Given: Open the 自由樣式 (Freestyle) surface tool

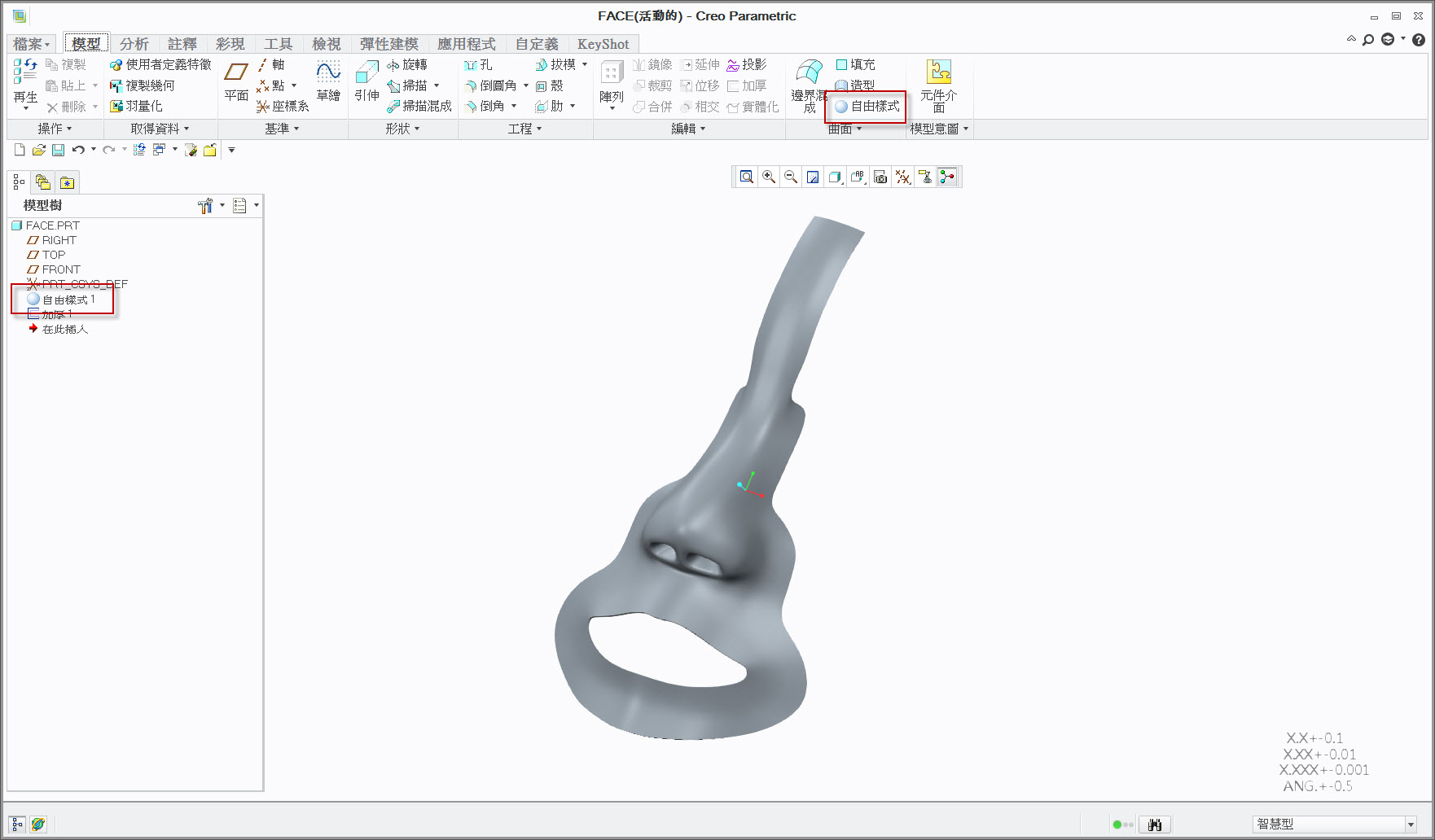Looking at the screenshot, I should point(867,107).
